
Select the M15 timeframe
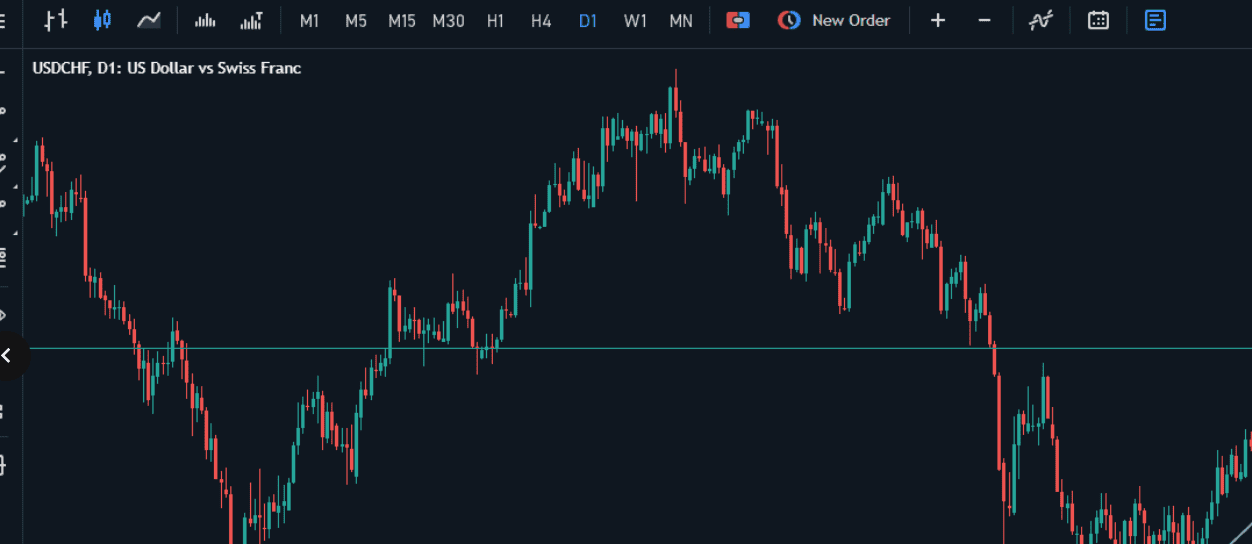pos(402,20)
